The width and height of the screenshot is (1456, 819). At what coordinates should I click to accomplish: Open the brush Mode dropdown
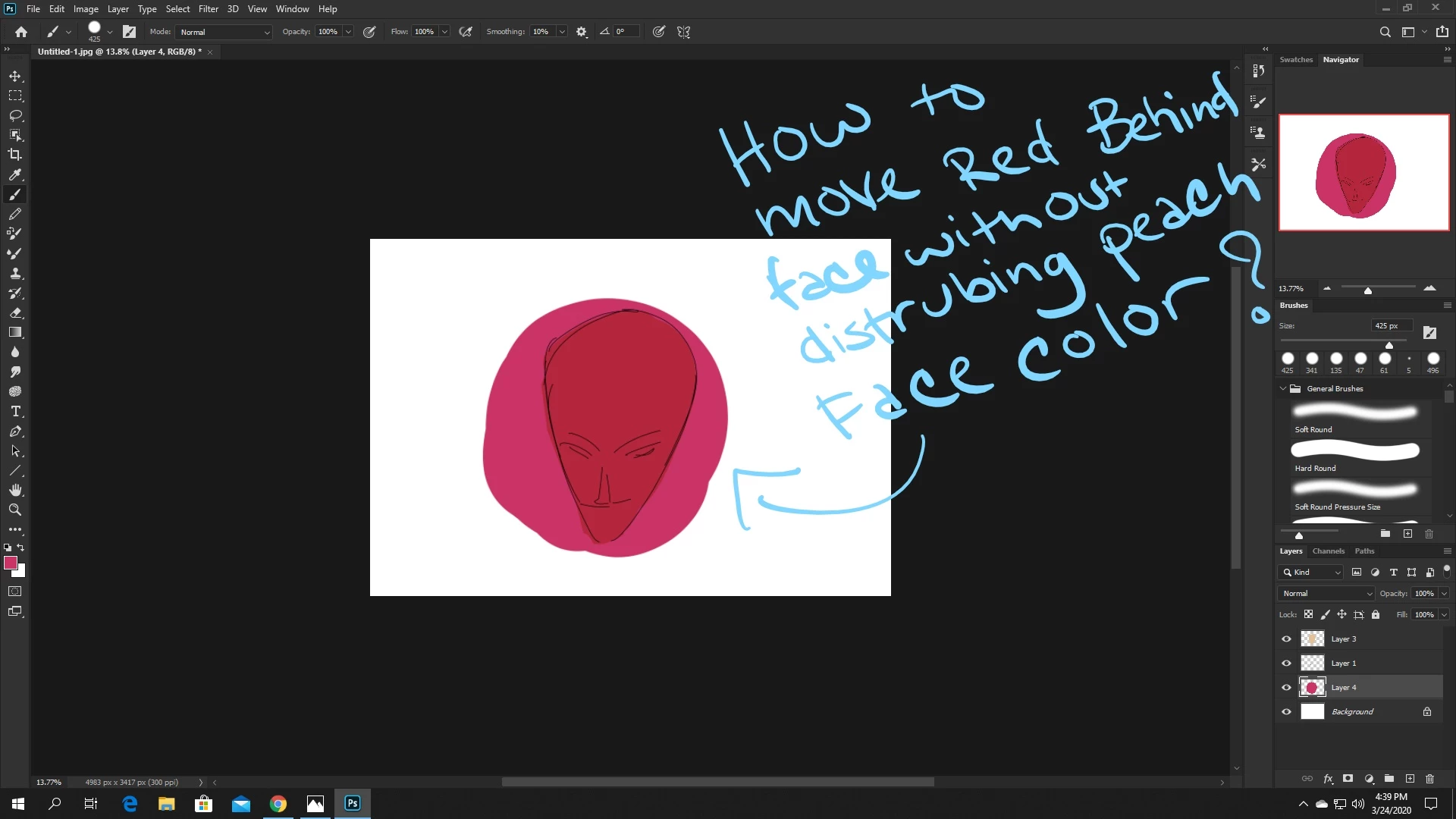pos(224,32)
